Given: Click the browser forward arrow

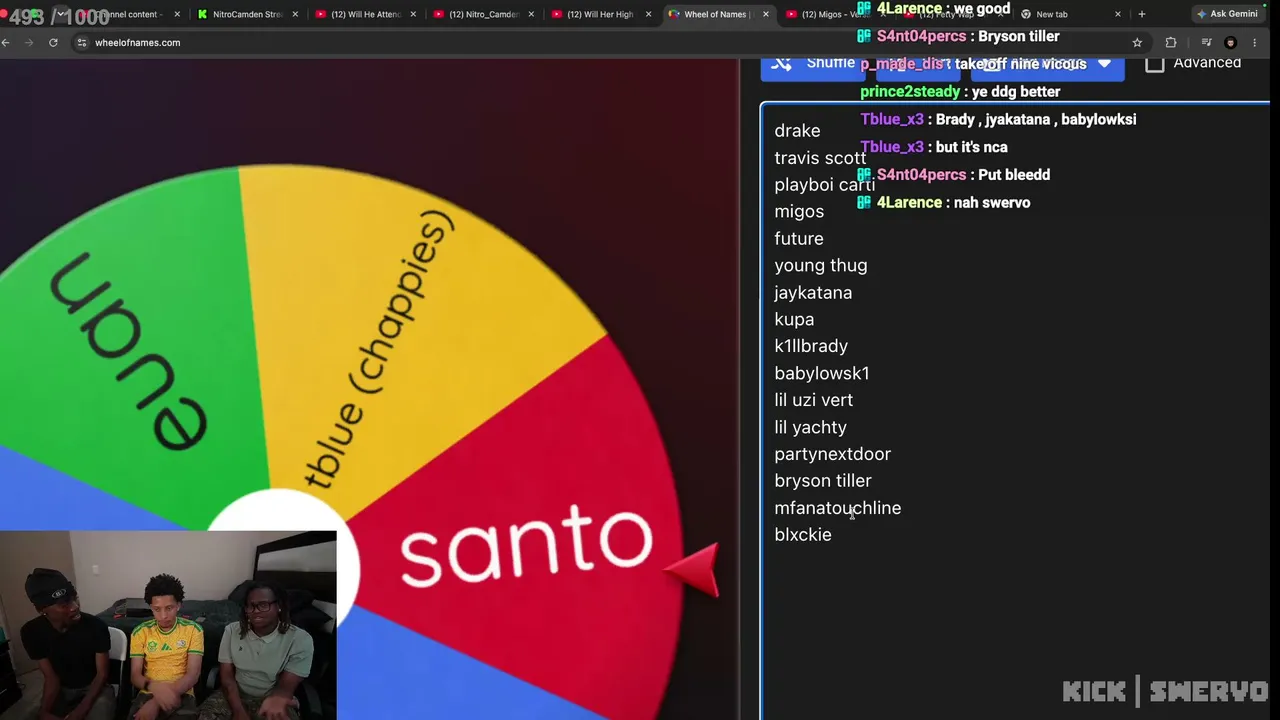Looking at the screenshot, I should pyautogui.click(x=28, y=43).
